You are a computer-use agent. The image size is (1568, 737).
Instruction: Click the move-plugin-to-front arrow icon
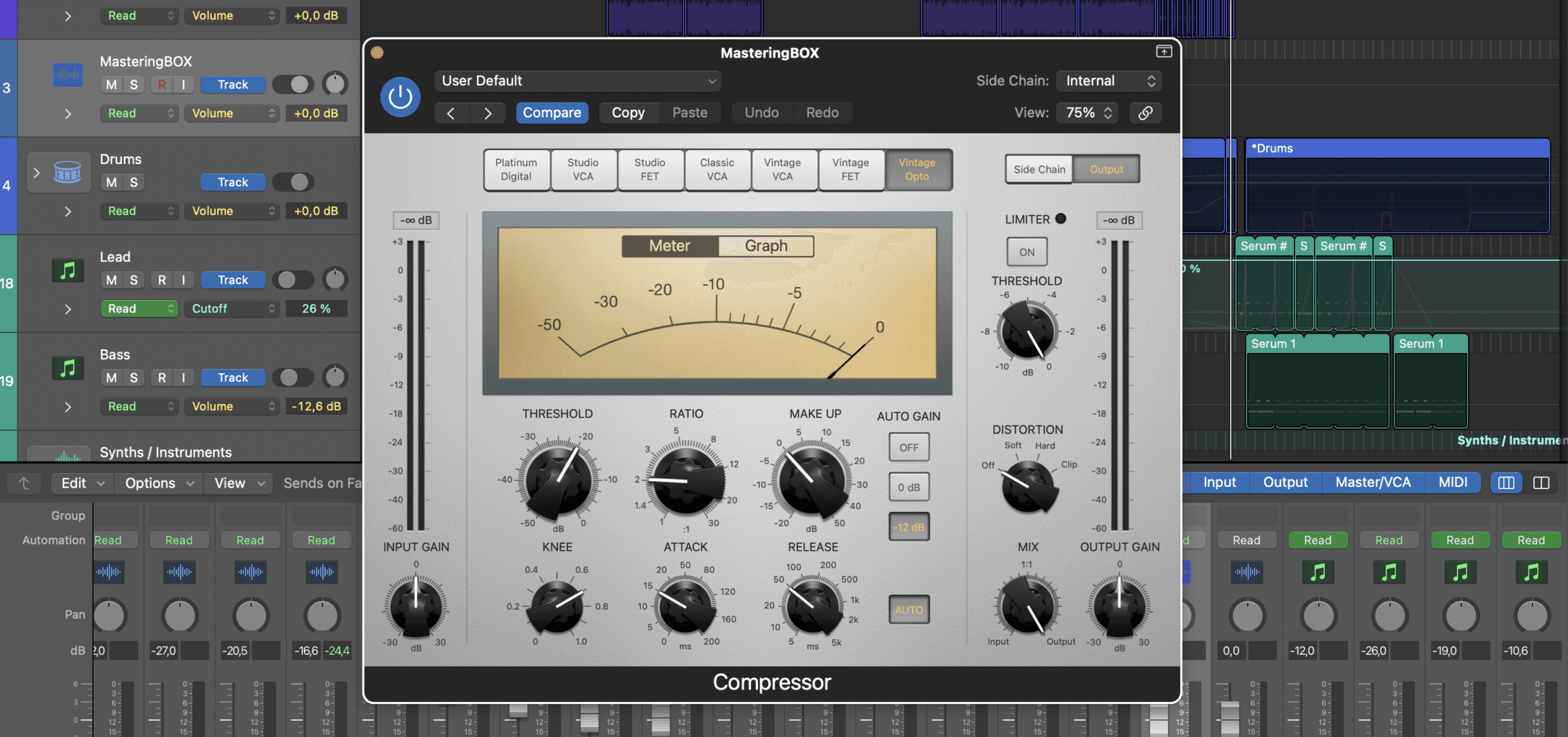(1164, 52)
